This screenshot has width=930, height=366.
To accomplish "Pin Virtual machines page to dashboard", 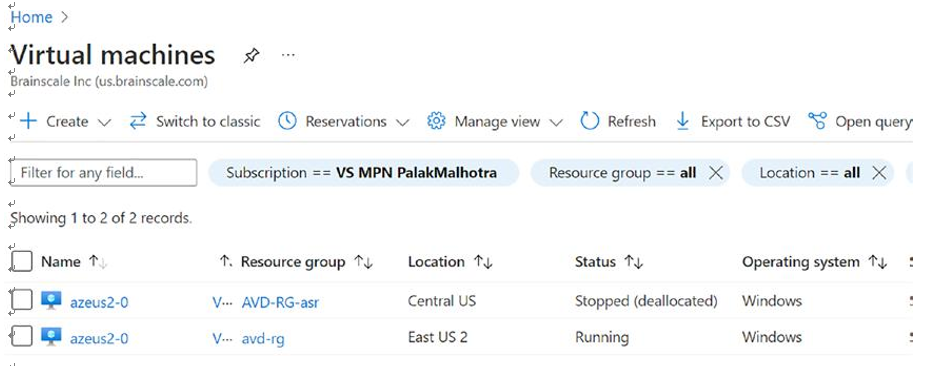I will (251, 56).
